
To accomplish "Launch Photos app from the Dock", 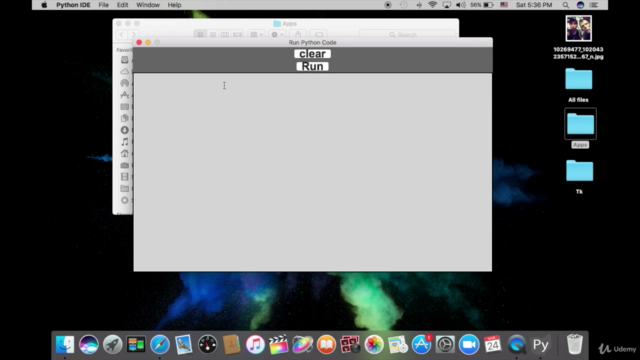I will click(x=374, y=344).
